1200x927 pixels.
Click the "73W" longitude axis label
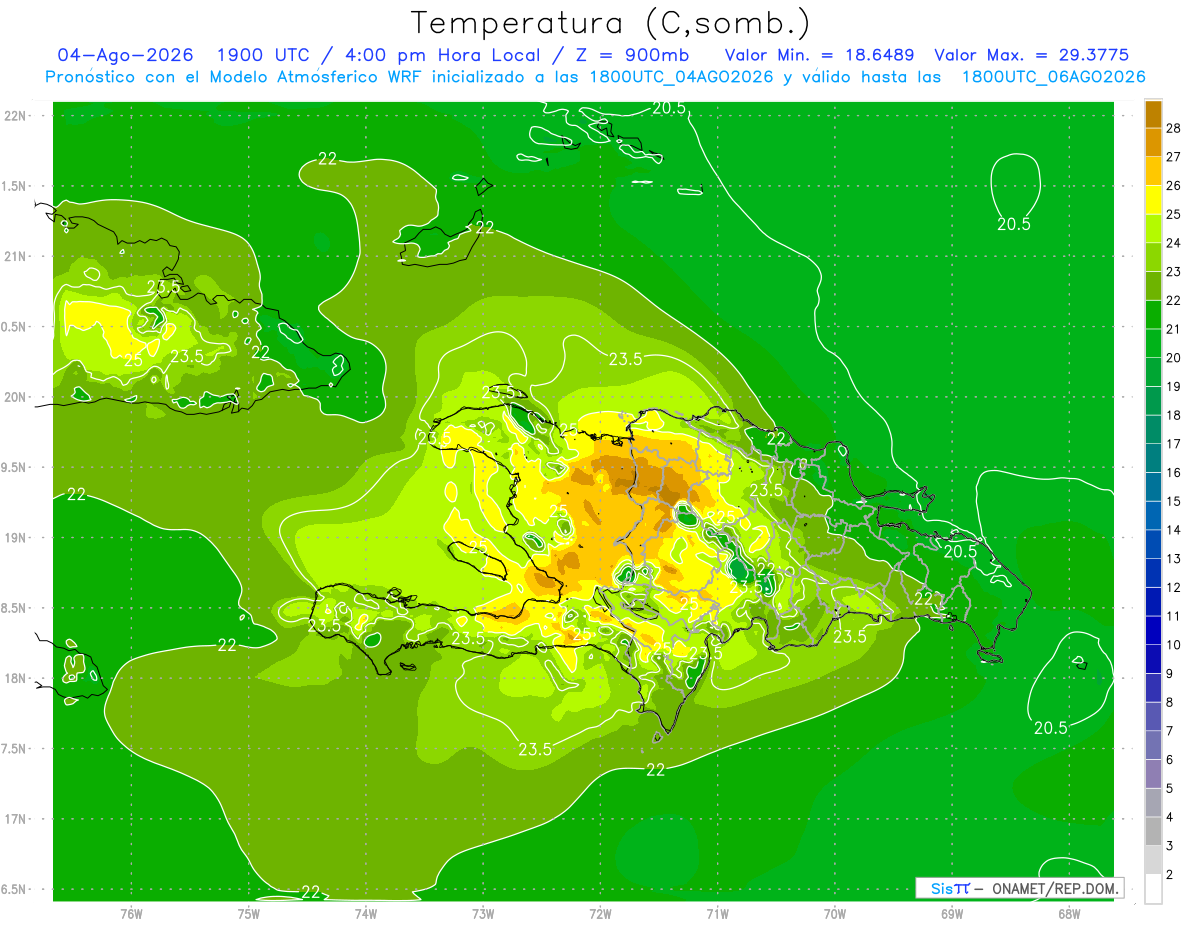(483, 913)
